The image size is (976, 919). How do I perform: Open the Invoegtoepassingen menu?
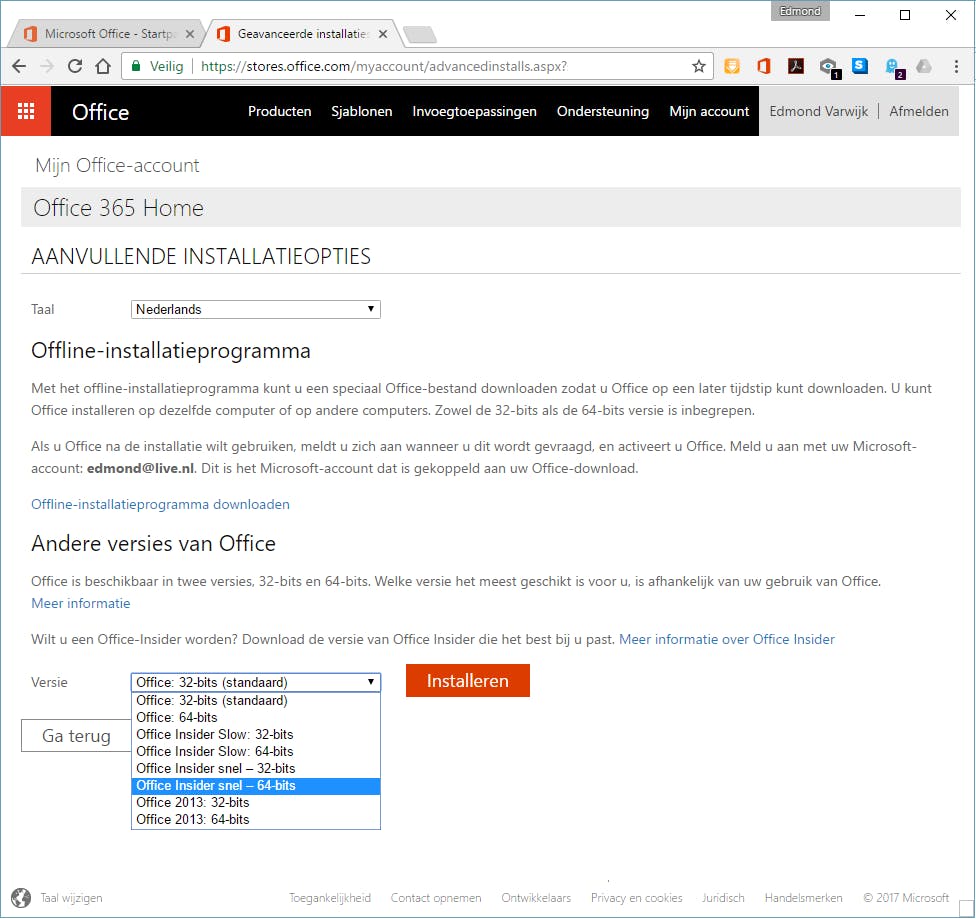474,111
